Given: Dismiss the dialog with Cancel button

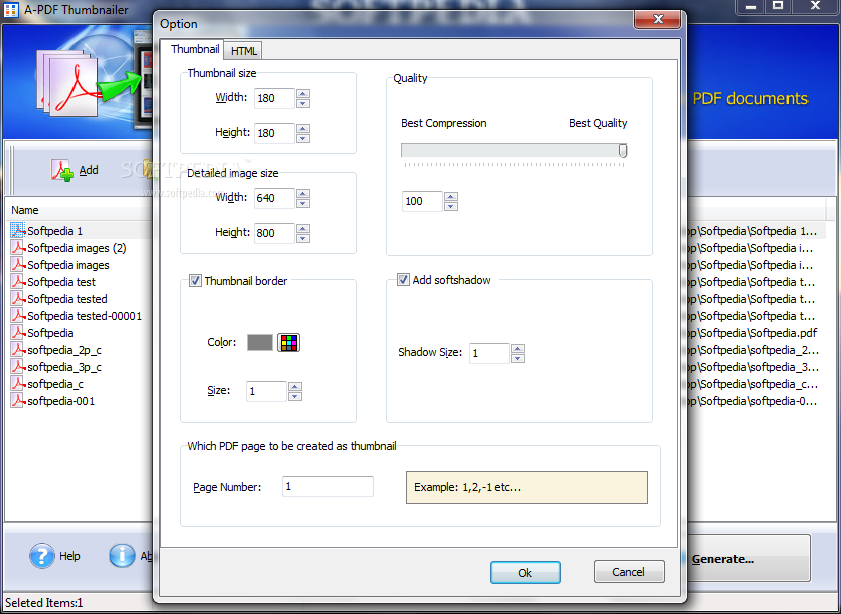Looking at the screenshot, I should (x=629, y=572).
